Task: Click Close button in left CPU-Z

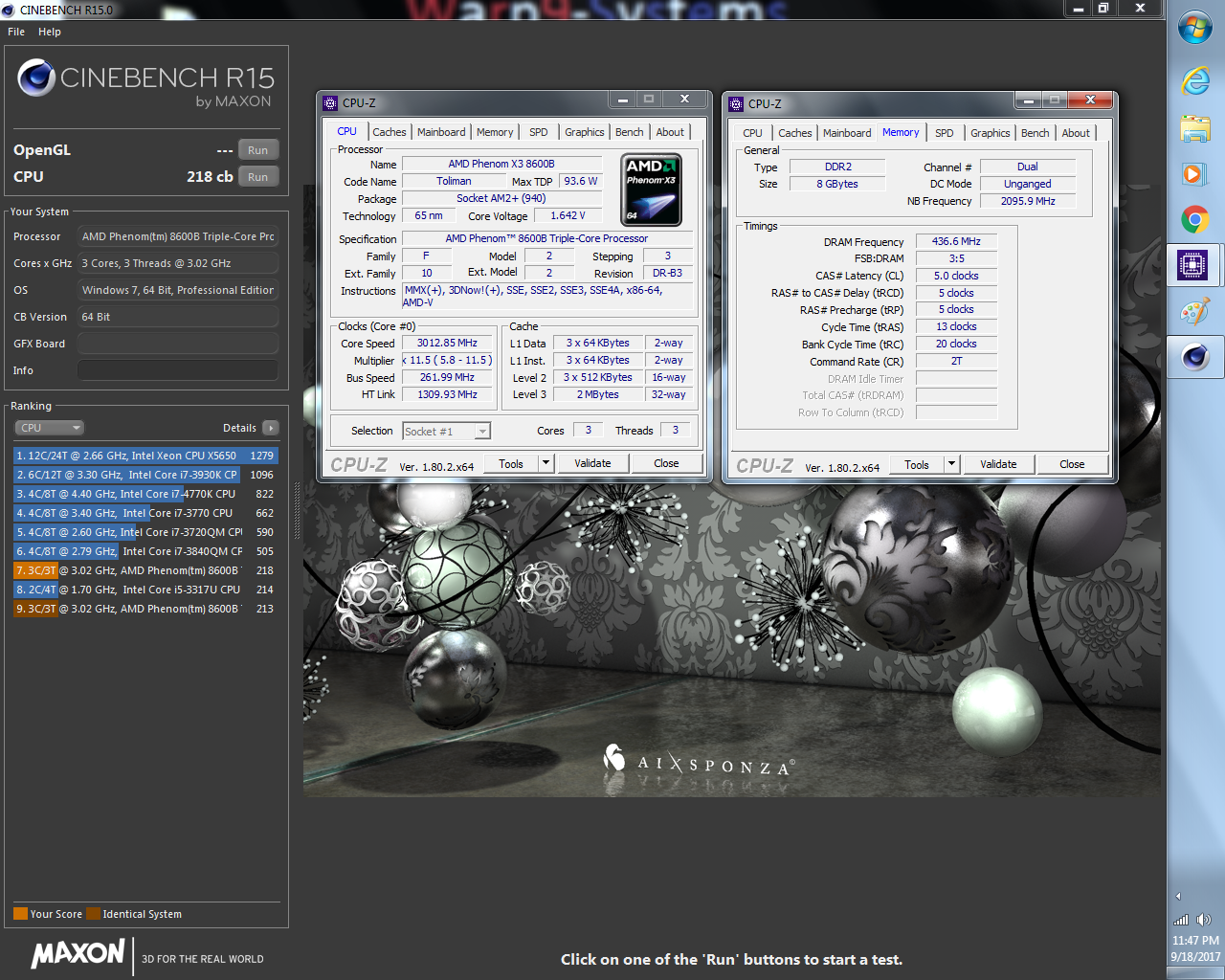Action: (x=667, y=463)
